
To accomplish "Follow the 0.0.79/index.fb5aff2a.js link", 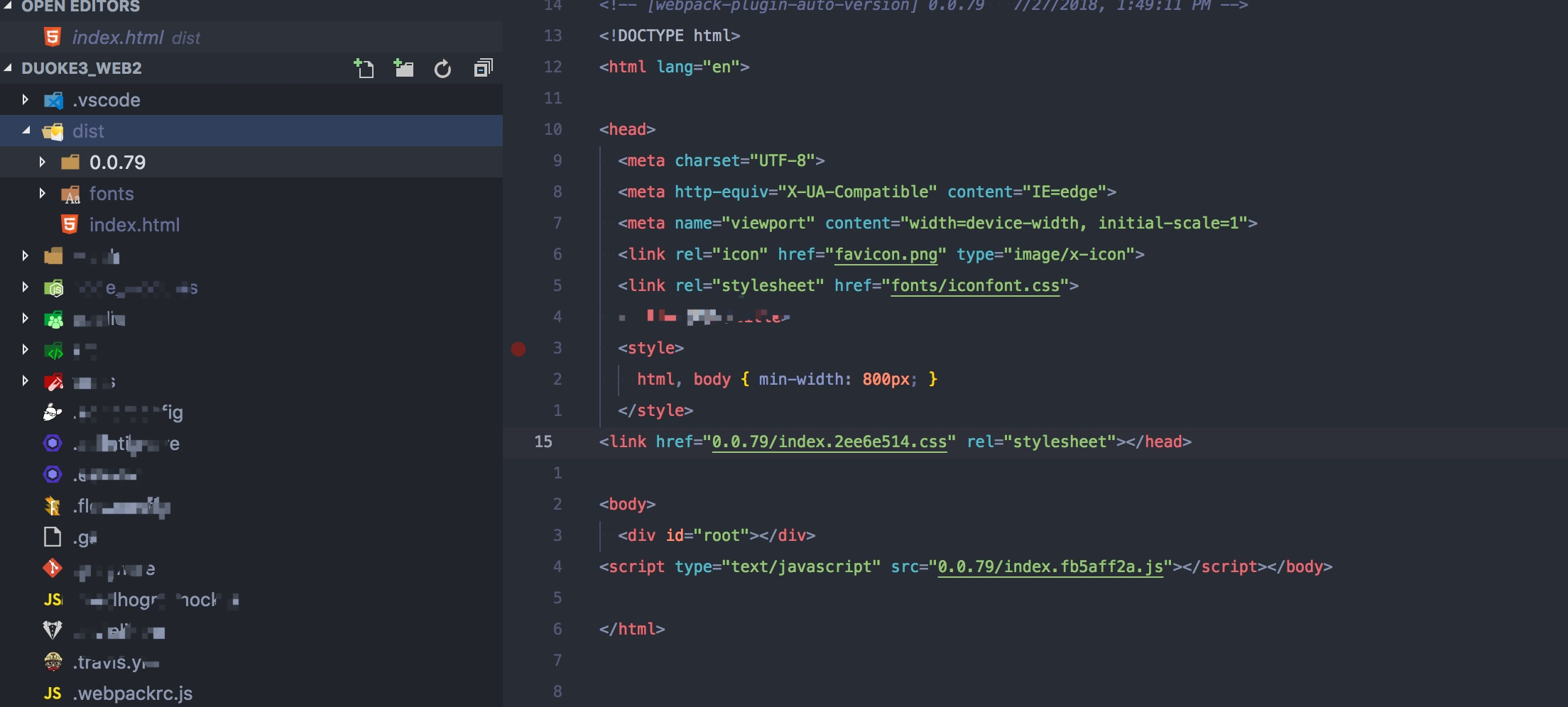I will pyautogui.click(x=1050, y=566).
